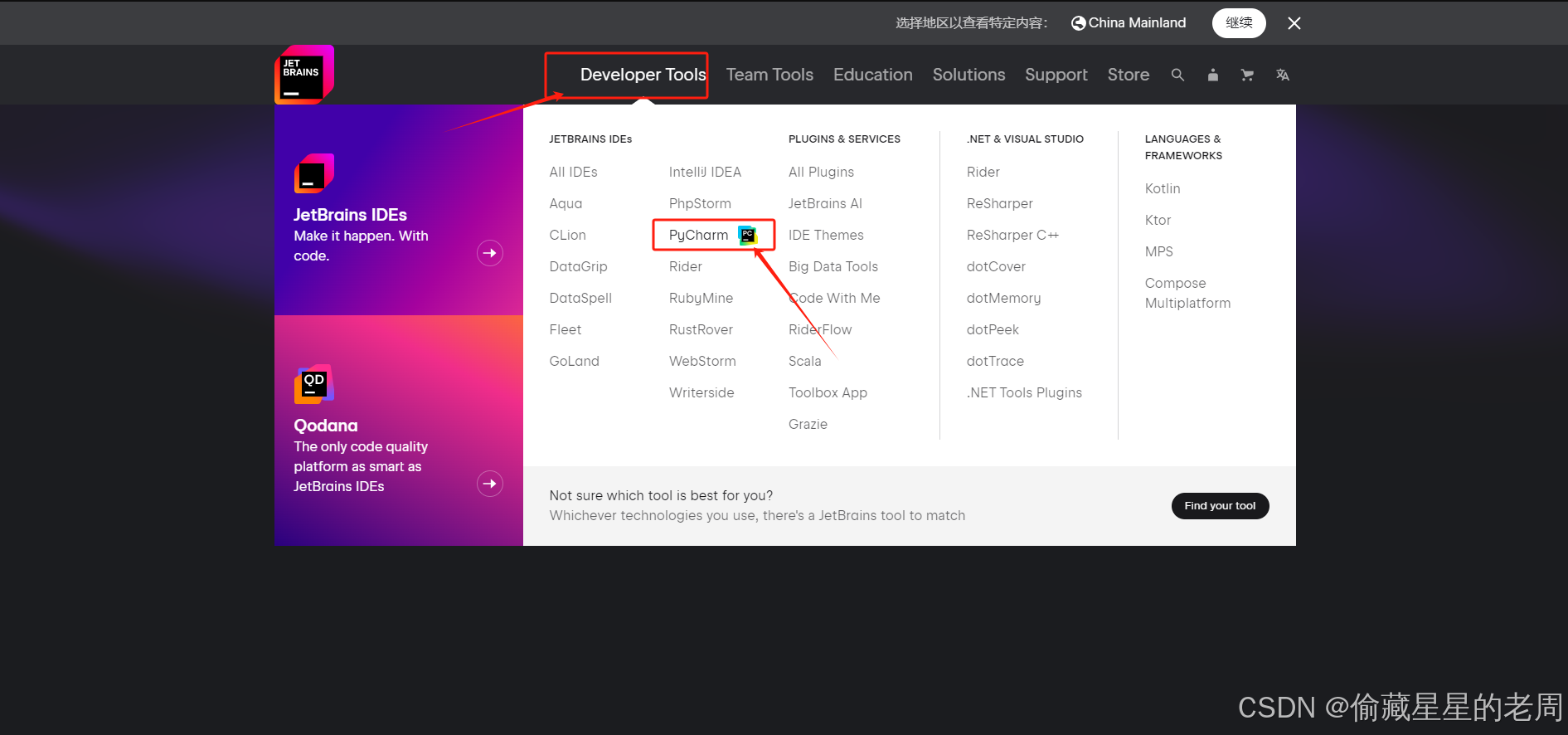Open the .NET Tools Plugins link
The height and width of the screenshot is (735, 1568).
coord(1024,393)
